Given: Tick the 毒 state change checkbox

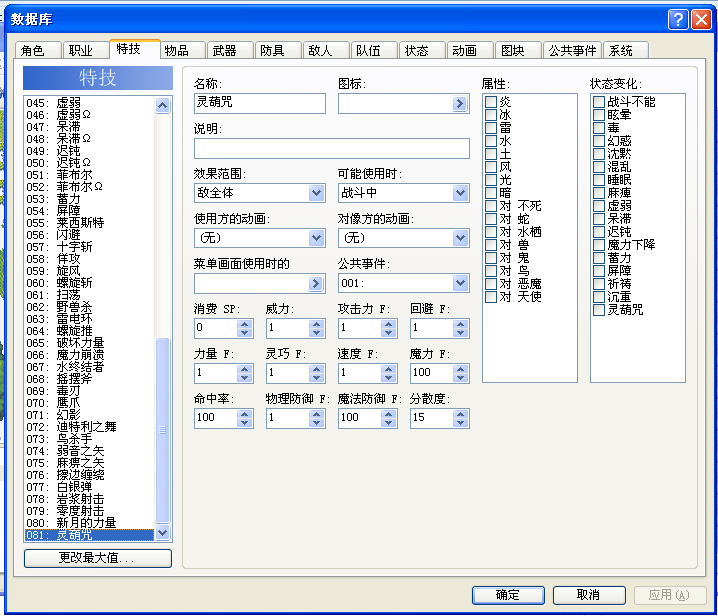Looking at the screenshot, I should (x=599, y=128).
